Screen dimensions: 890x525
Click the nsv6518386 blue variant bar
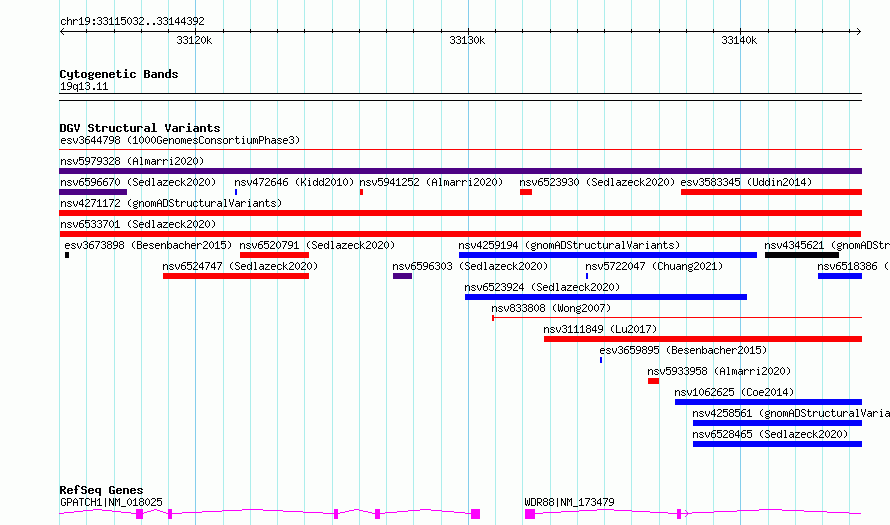click(x=840, y=276)
